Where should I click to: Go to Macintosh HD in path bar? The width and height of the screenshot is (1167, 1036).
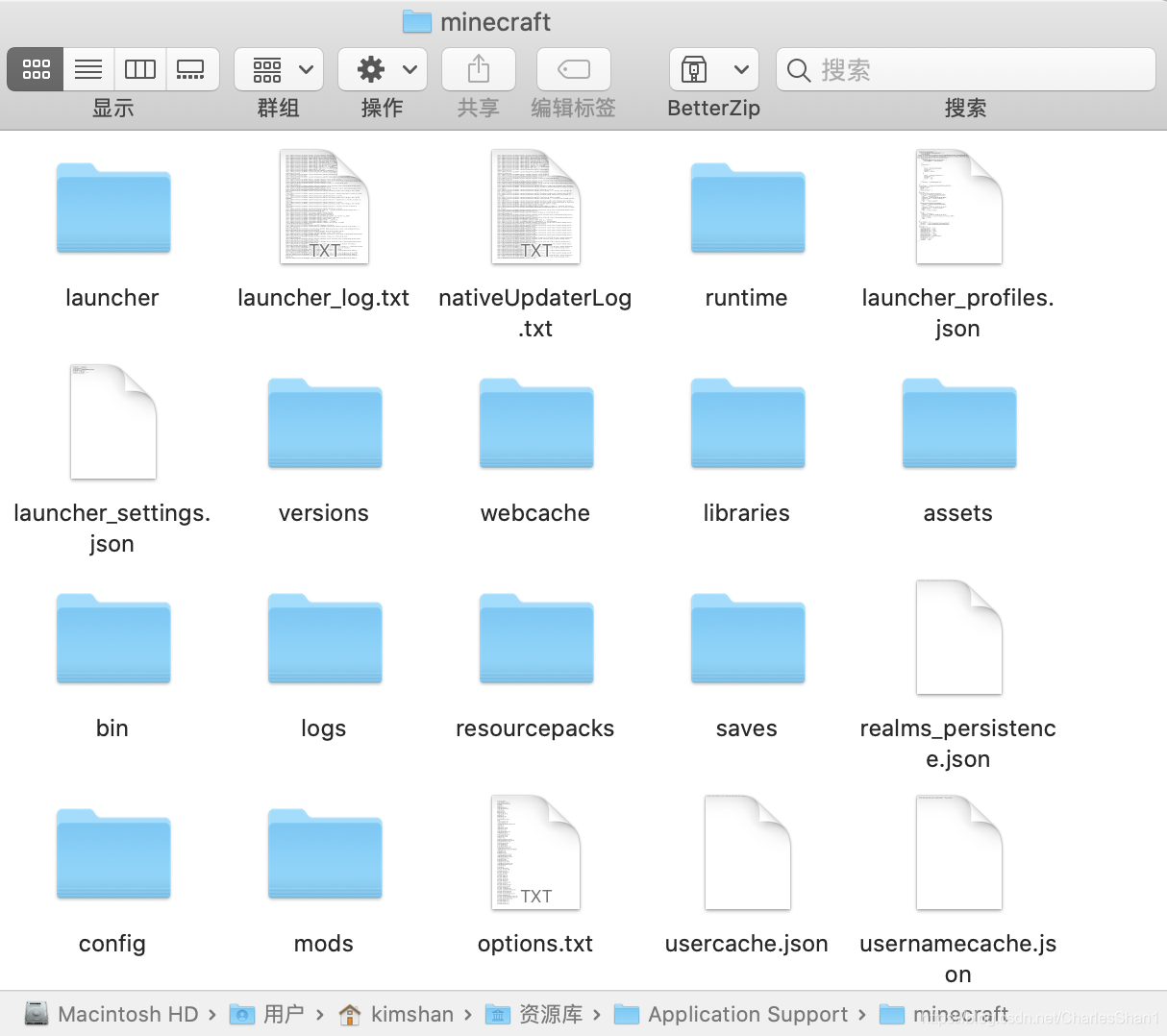pos(112,1014)
